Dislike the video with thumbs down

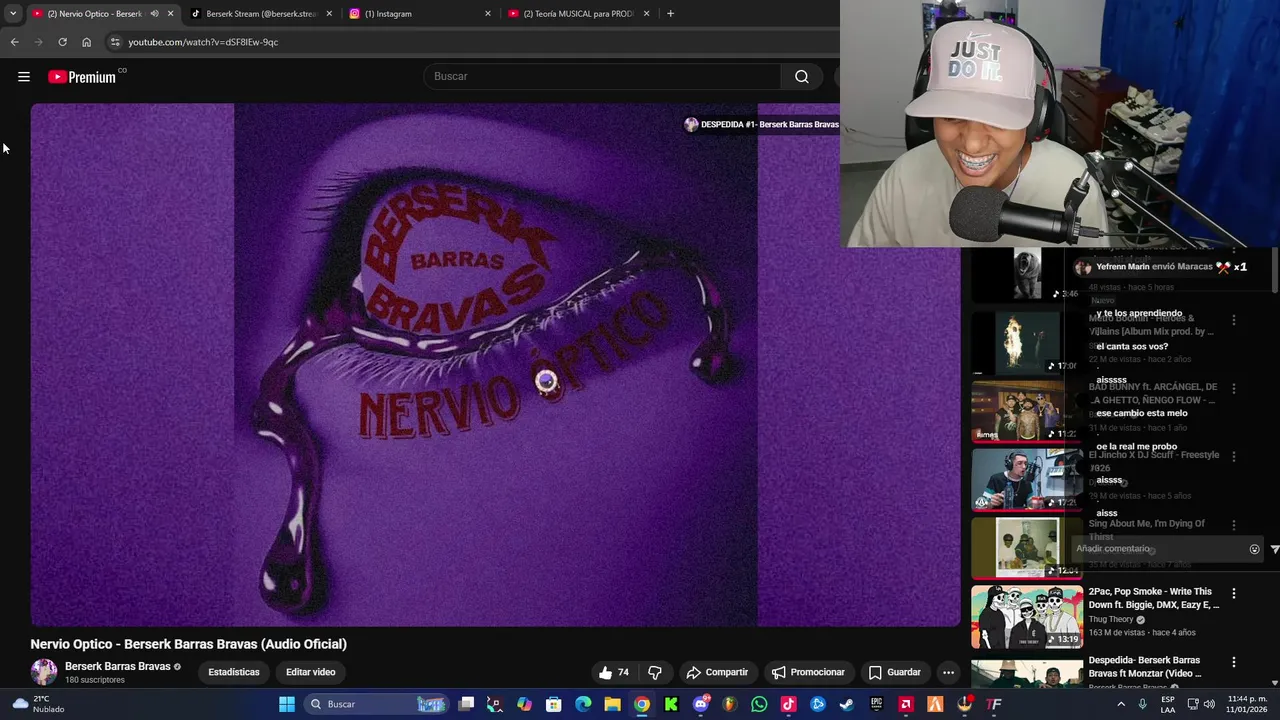click(x=655, y=672)
